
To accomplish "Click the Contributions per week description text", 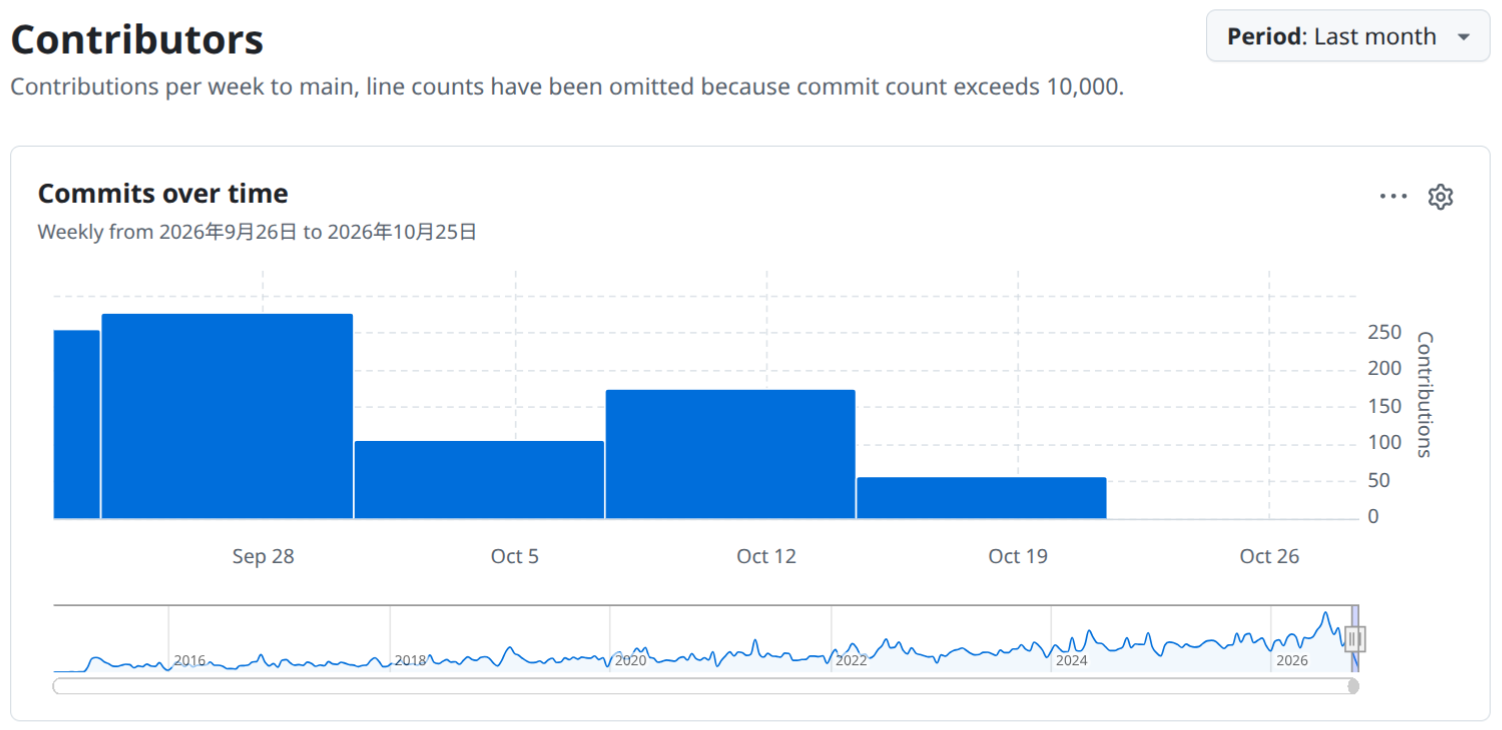I will 567,87.
